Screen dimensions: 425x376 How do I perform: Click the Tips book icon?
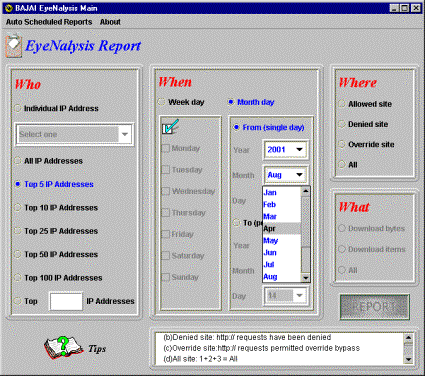click(63, 348)
